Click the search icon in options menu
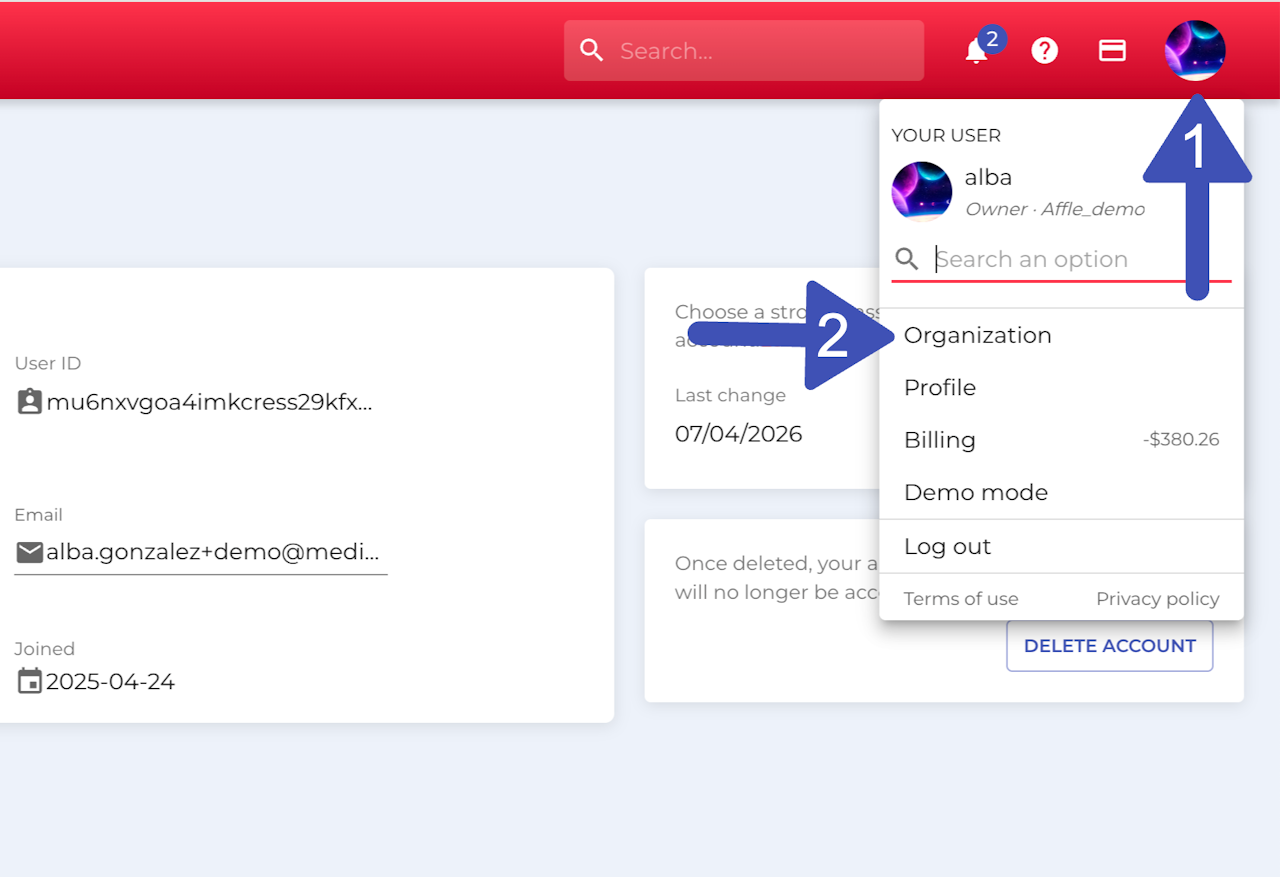The image size is (1280, 877). 907,260
